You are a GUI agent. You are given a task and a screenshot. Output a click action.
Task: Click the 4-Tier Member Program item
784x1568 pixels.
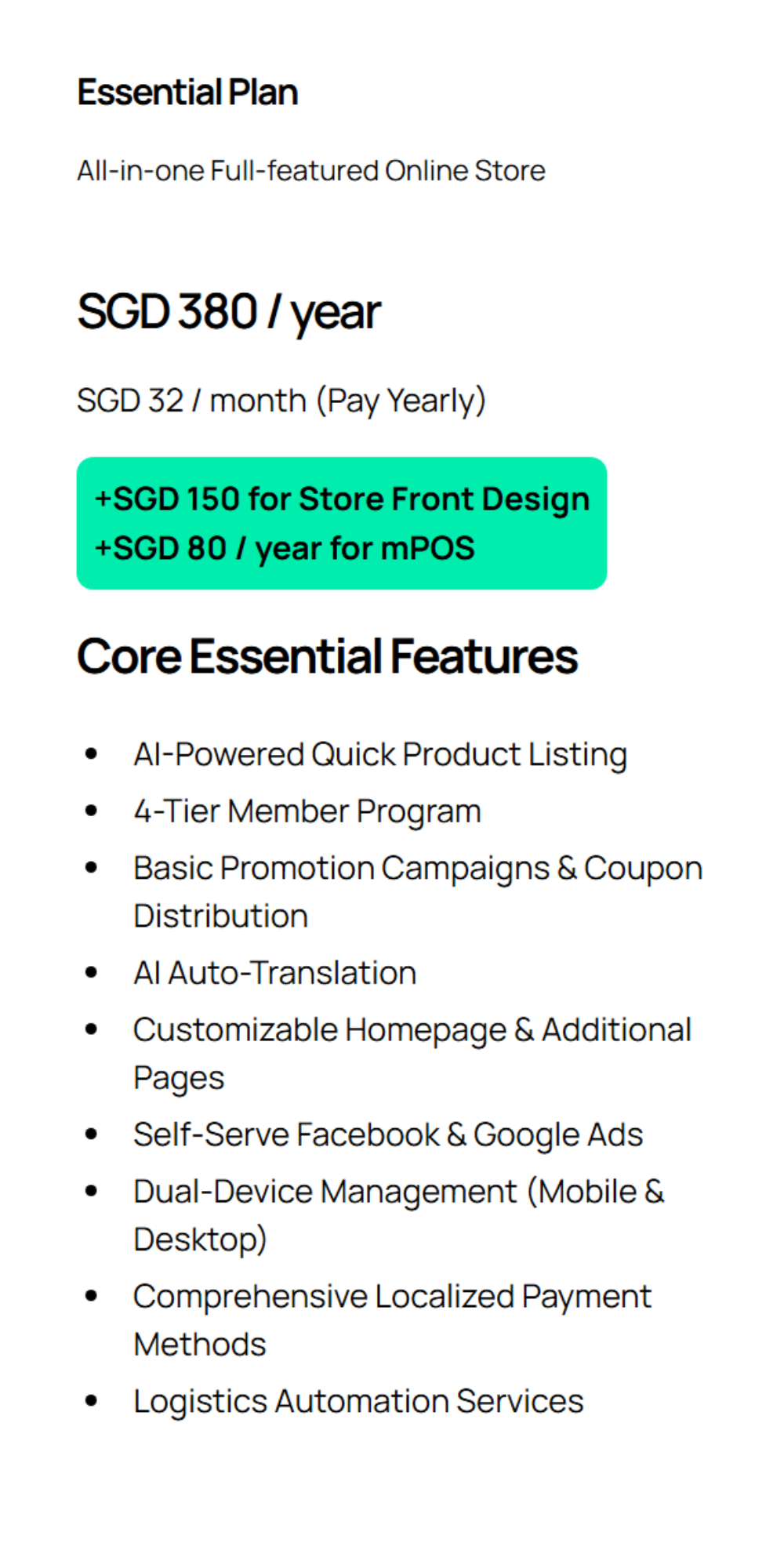tap(307, 811)
